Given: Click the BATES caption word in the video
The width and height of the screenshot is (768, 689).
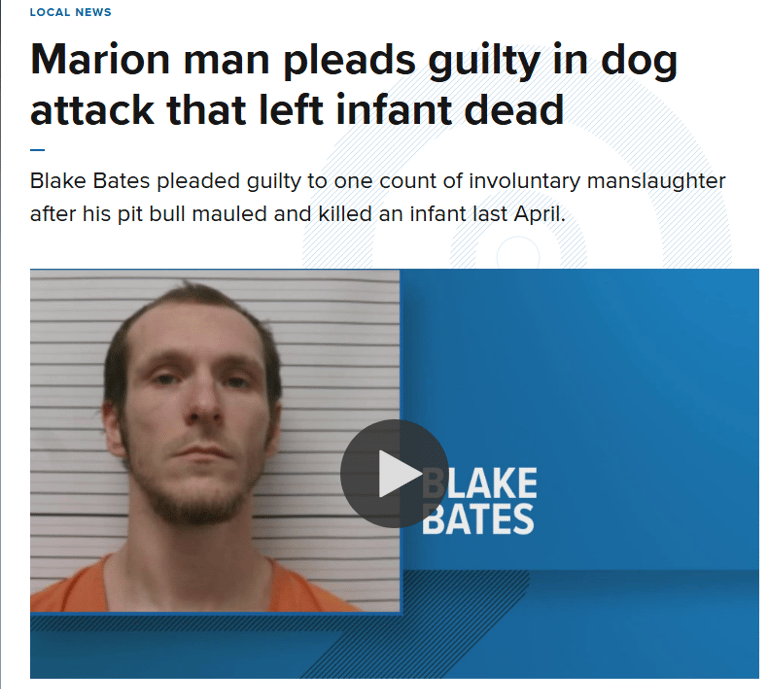Looking at the screenshot, I should (478, 519).
